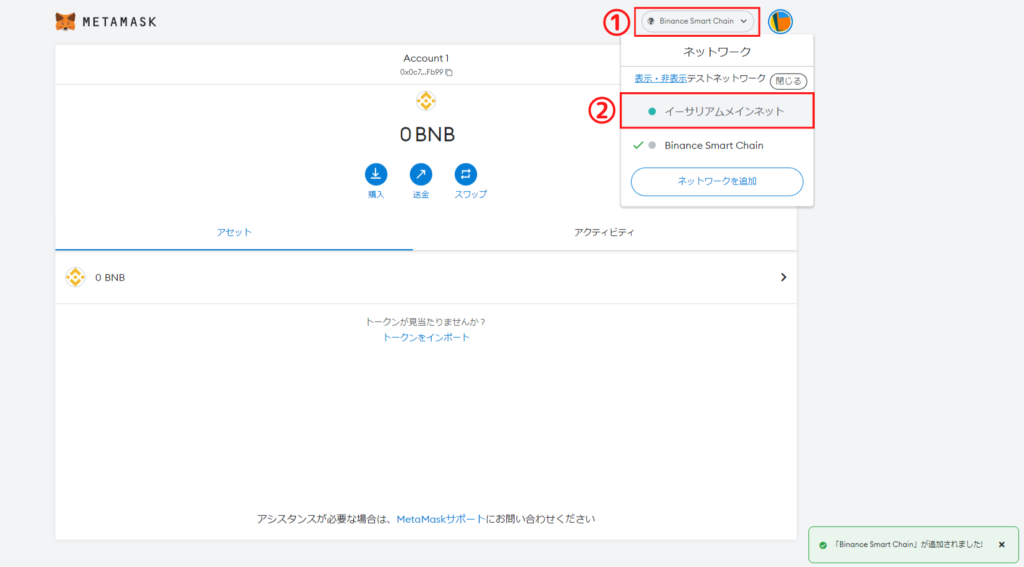Select Binance Smart Chain in network list
This screenshot has height=567, width=1024.
(716, 145)
